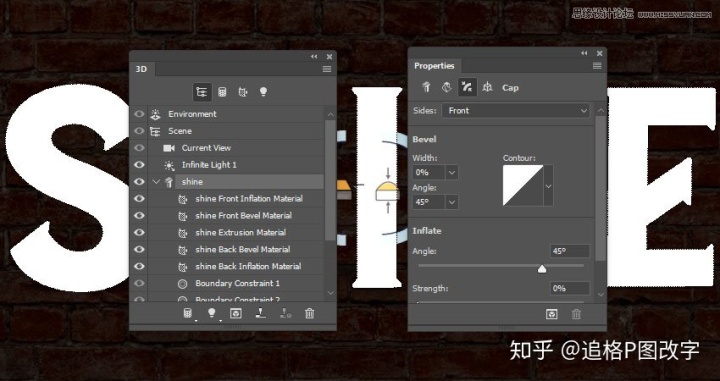The height and width of the screenshot is (381, 720).
Task: Click the Inflate Strength value field
Action: click(x=569, y=288)
